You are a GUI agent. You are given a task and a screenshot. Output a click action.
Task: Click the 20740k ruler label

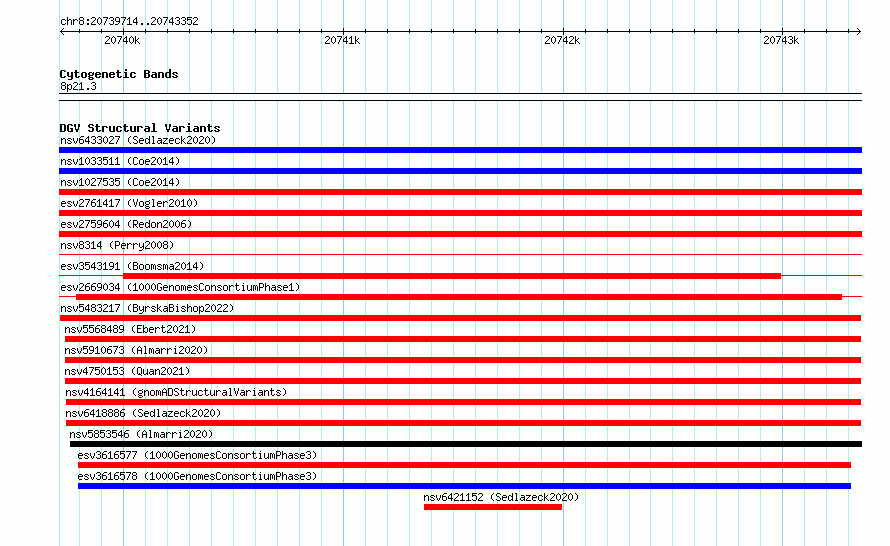tap(122, 40)
